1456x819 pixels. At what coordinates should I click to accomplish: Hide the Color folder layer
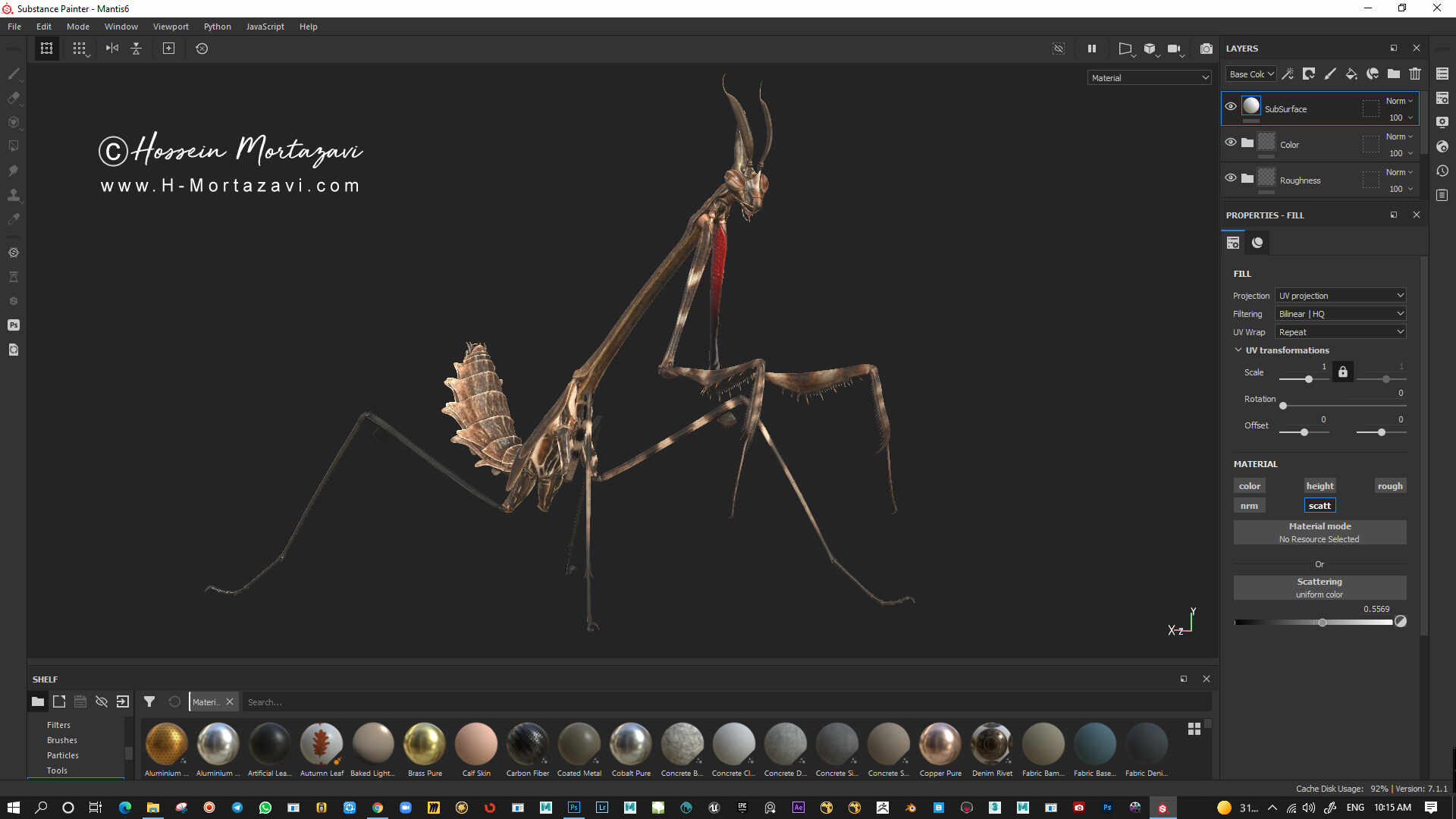(x=1231, y=142)
